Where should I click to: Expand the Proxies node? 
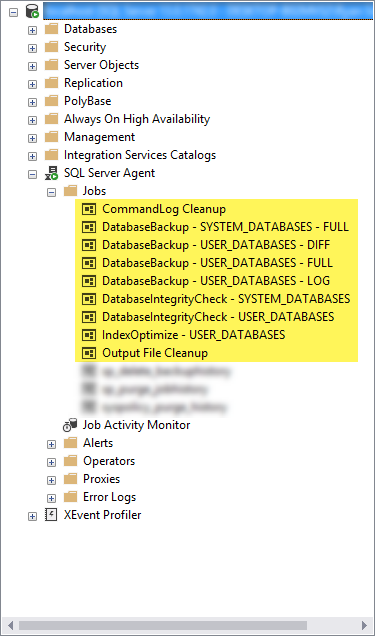click(51, 480)
